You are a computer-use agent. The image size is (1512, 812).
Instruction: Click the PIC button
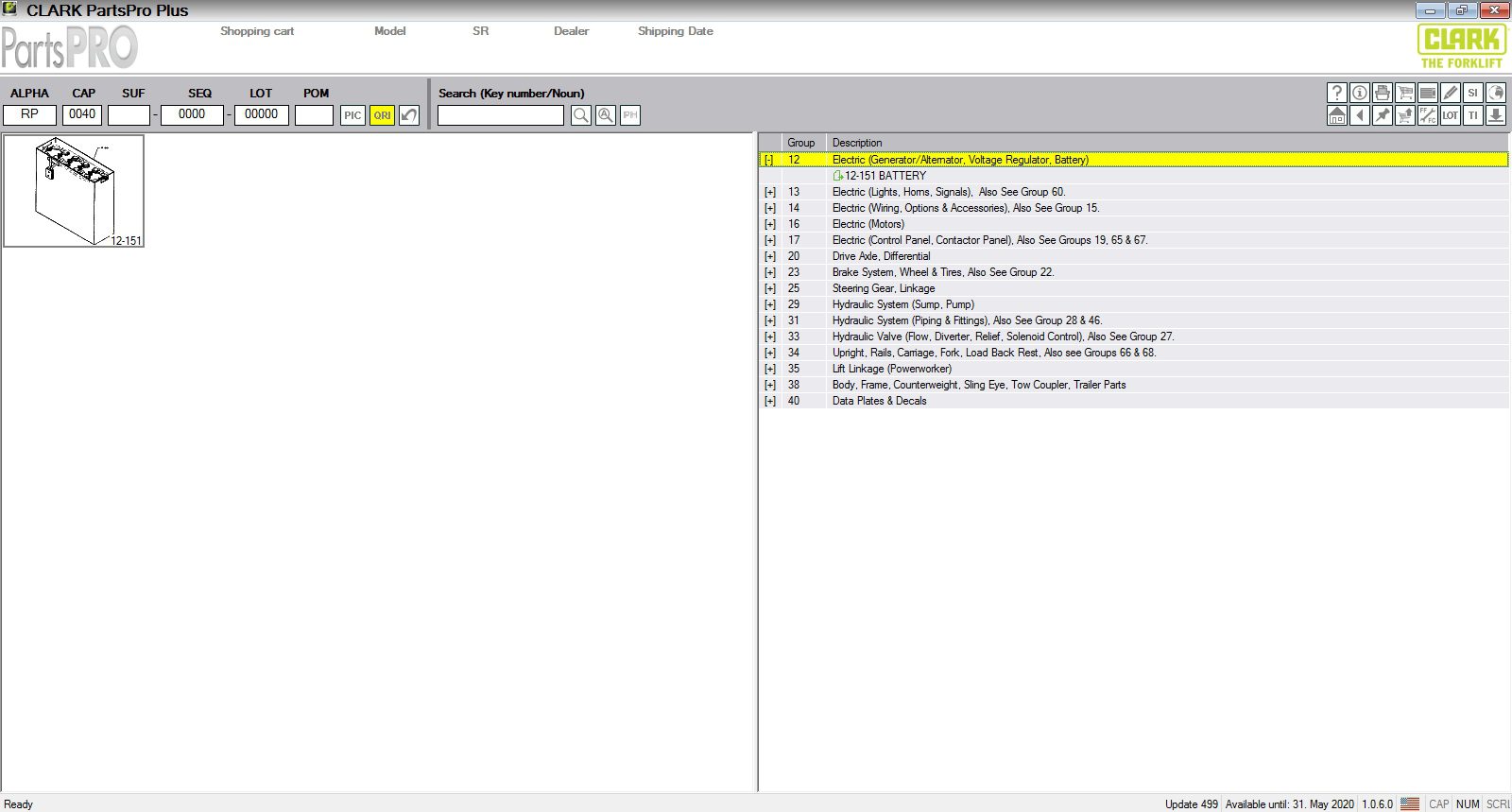pos(352,115)
